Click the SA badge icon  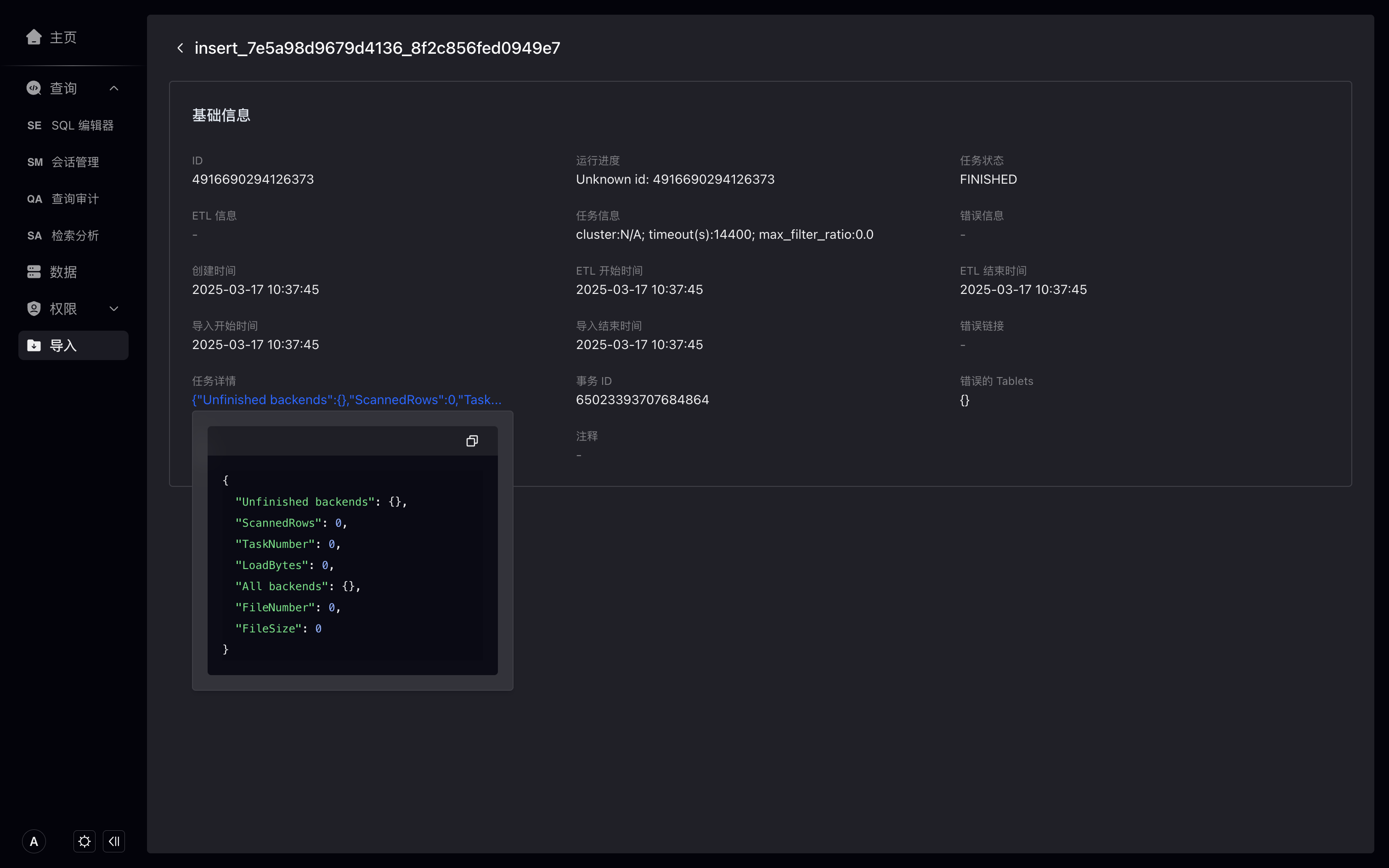coord(34,235)
